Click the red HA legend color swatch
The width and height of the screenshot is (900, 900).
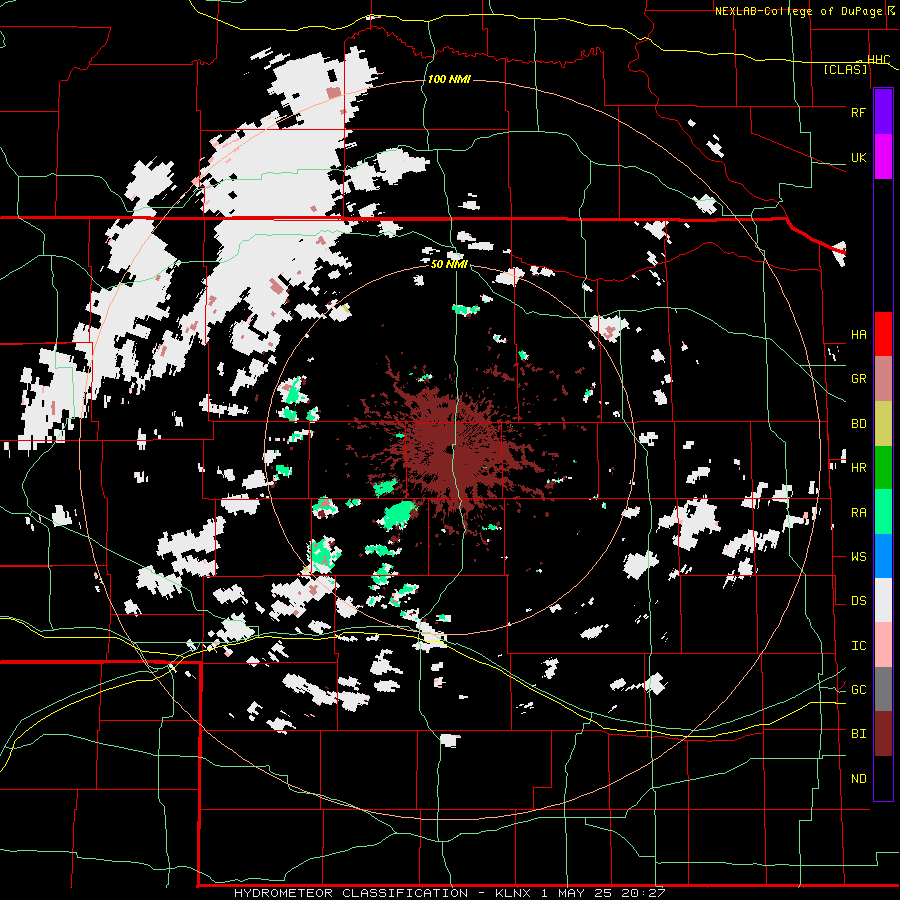tap(883, 334)
